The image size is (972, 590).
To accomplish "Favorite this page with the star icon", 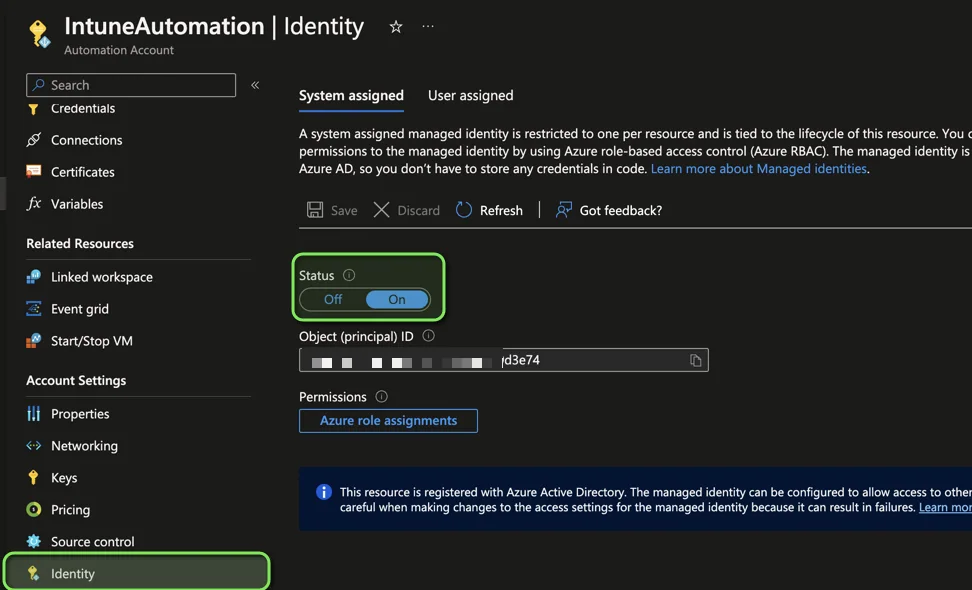I will (x=395, y=27).
